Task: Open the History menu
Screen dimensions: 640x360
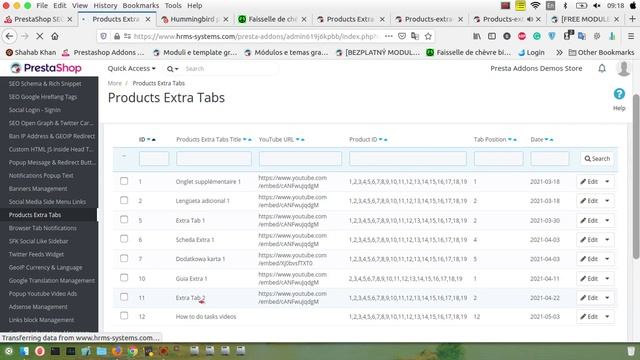Action: coord(105,6)
